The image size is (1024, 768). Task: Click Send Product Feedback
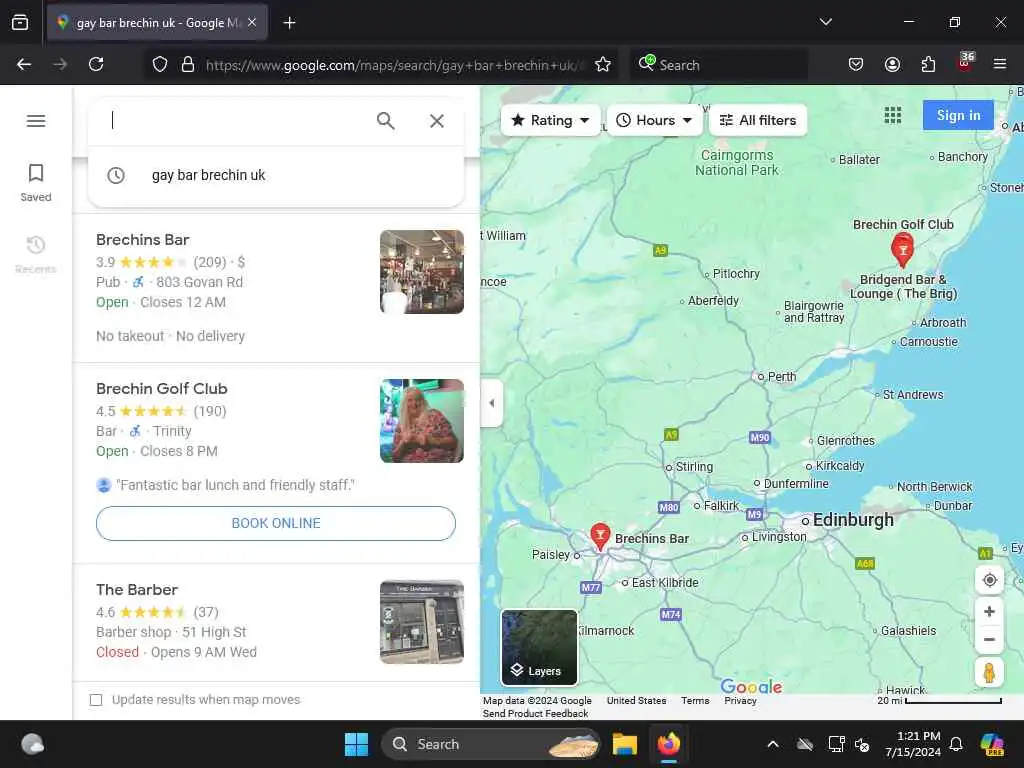point(536,713)
